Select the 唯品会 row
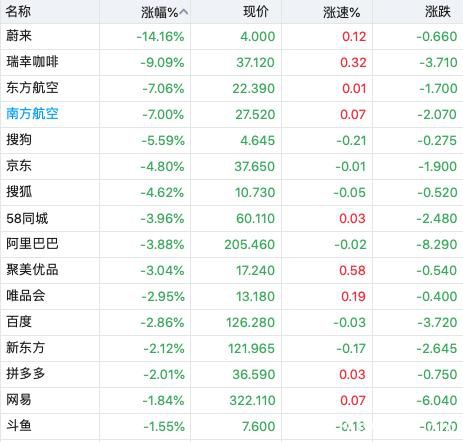Viewport: 463px width, 442px height. pos(231,296)
